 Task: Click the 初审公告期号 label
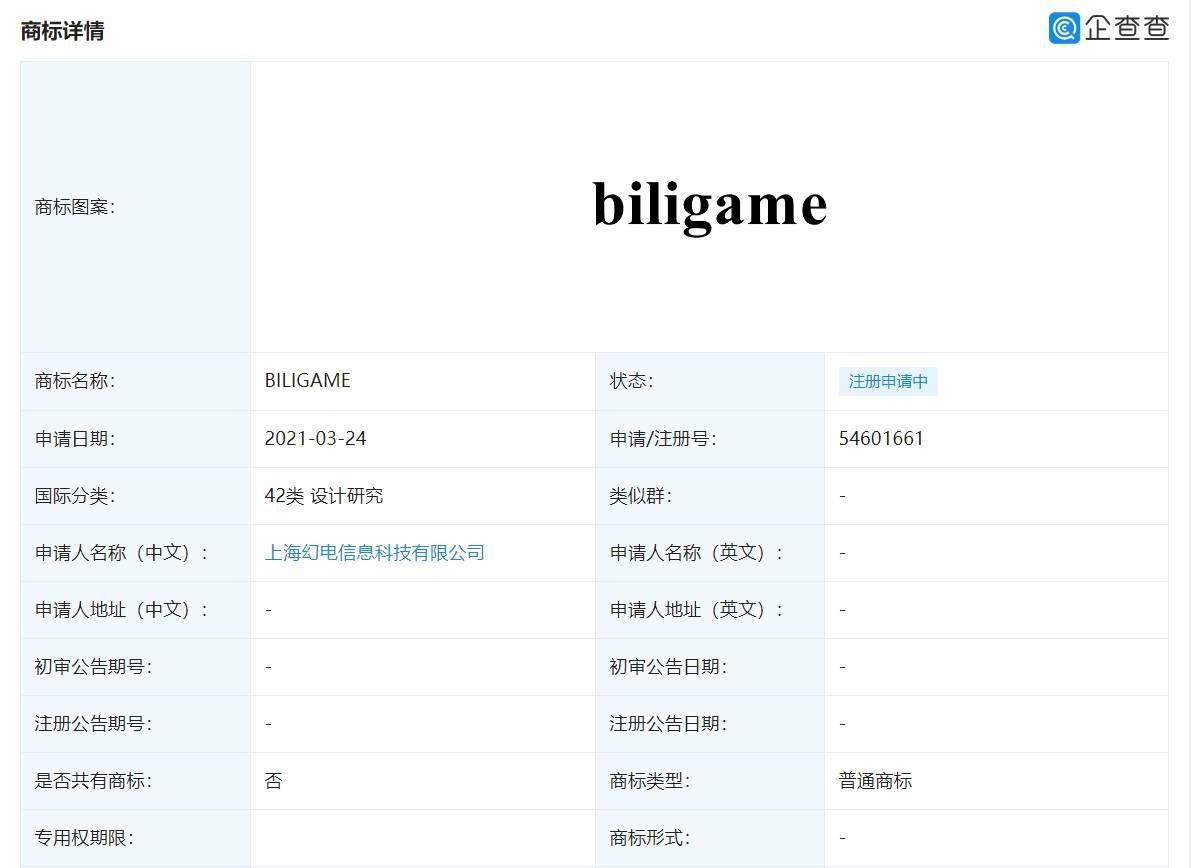point(93,667)
